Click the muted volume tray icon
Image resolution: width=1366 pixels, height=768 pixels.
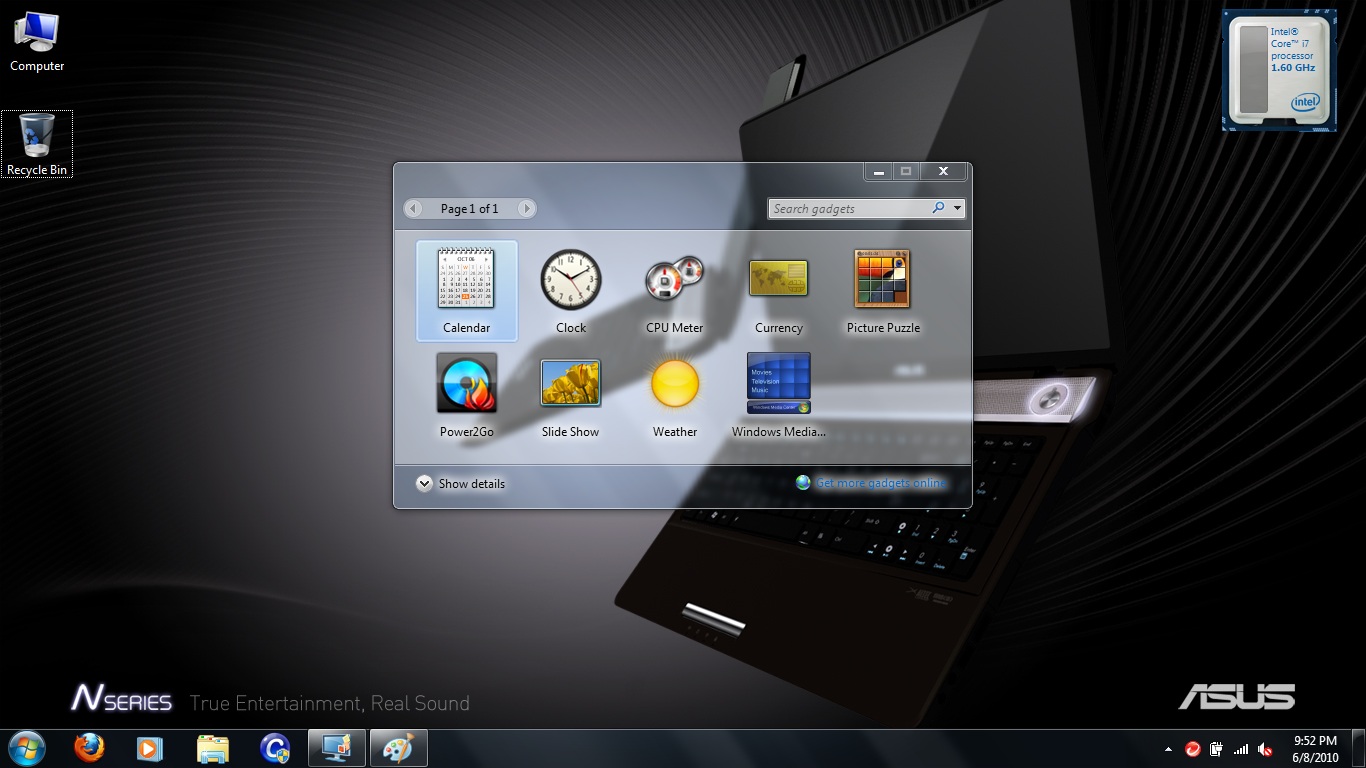click(x=1265, y=749)
